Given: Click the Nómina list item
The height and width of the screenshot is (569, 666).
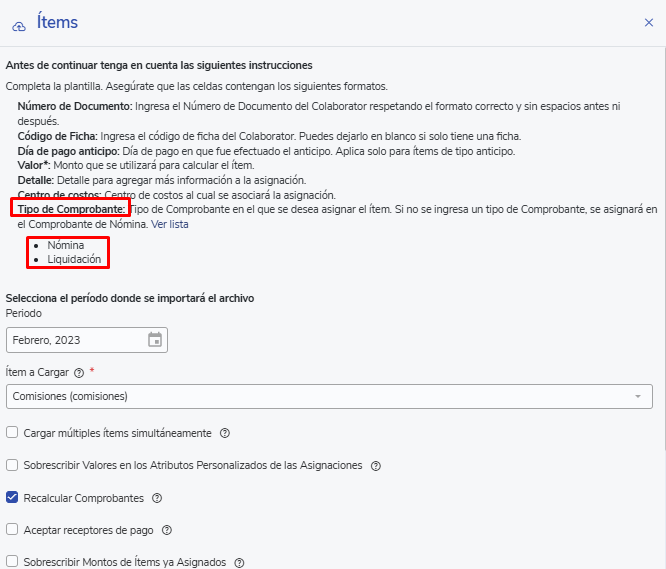Looking at the screenshot, I should [x=65, y=245].
